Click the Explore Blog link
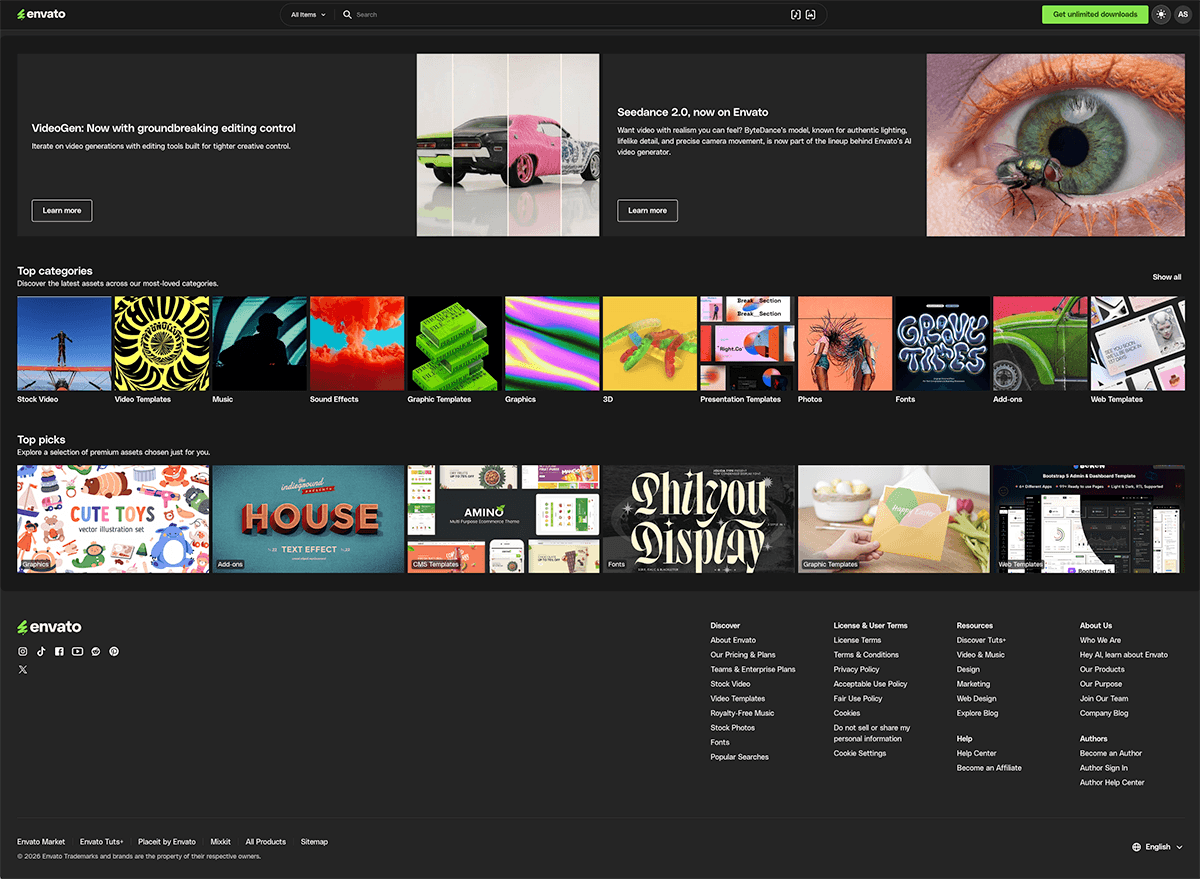 click(977, 713)
